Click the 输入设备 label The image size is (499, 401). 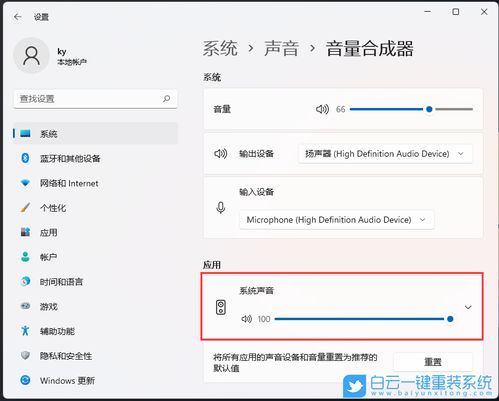256,192
